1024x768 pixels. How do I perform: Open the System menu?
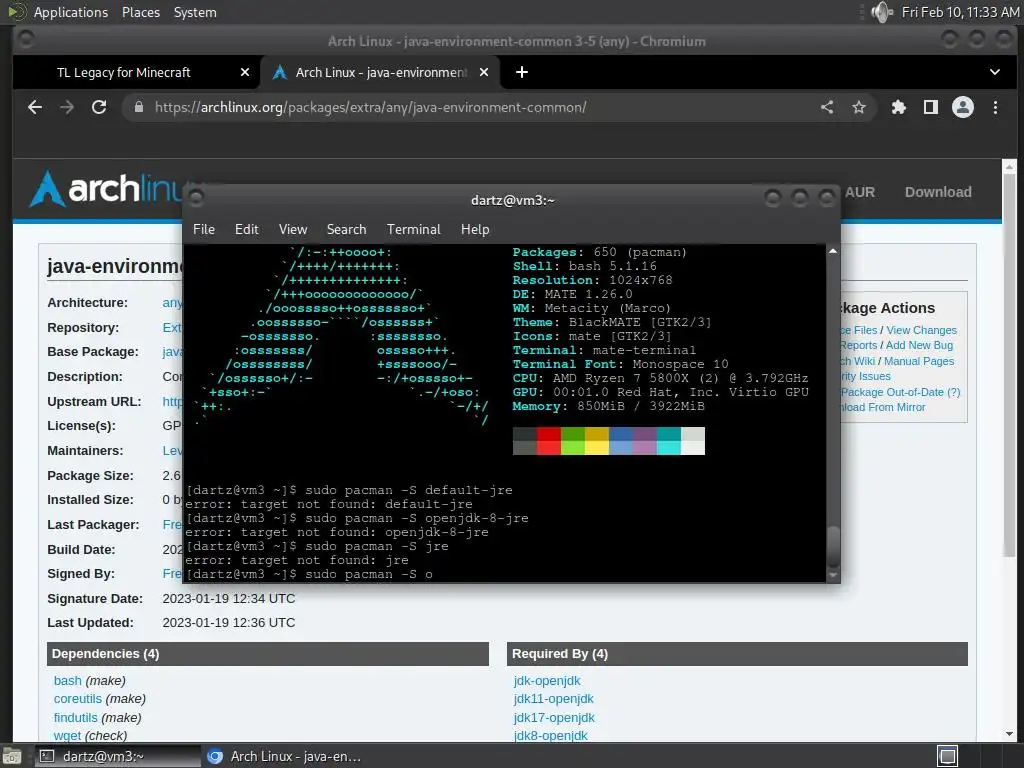coord(195,12)
